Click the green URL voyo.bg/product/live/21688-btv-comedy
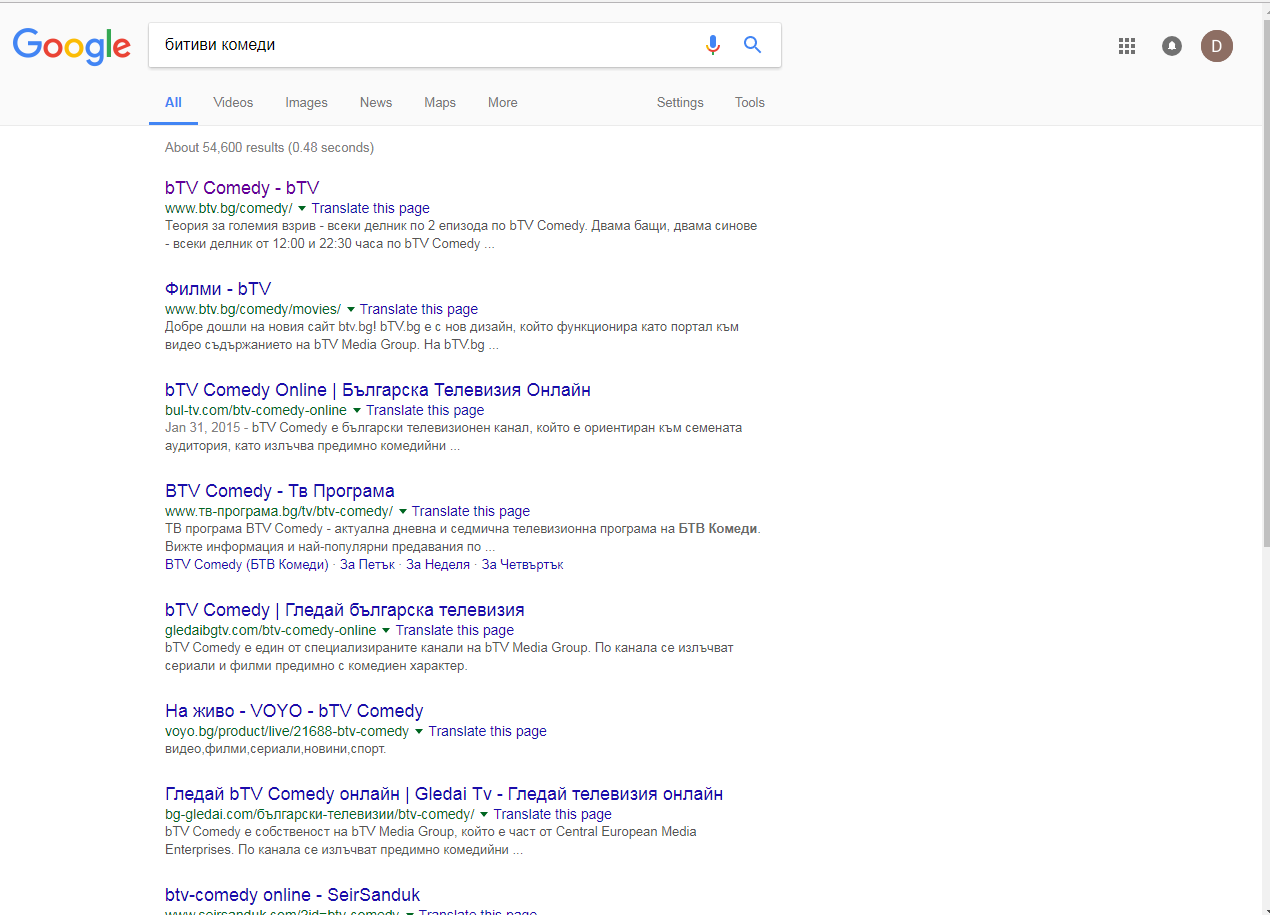 pyautogui.click(x=287, y=732)
